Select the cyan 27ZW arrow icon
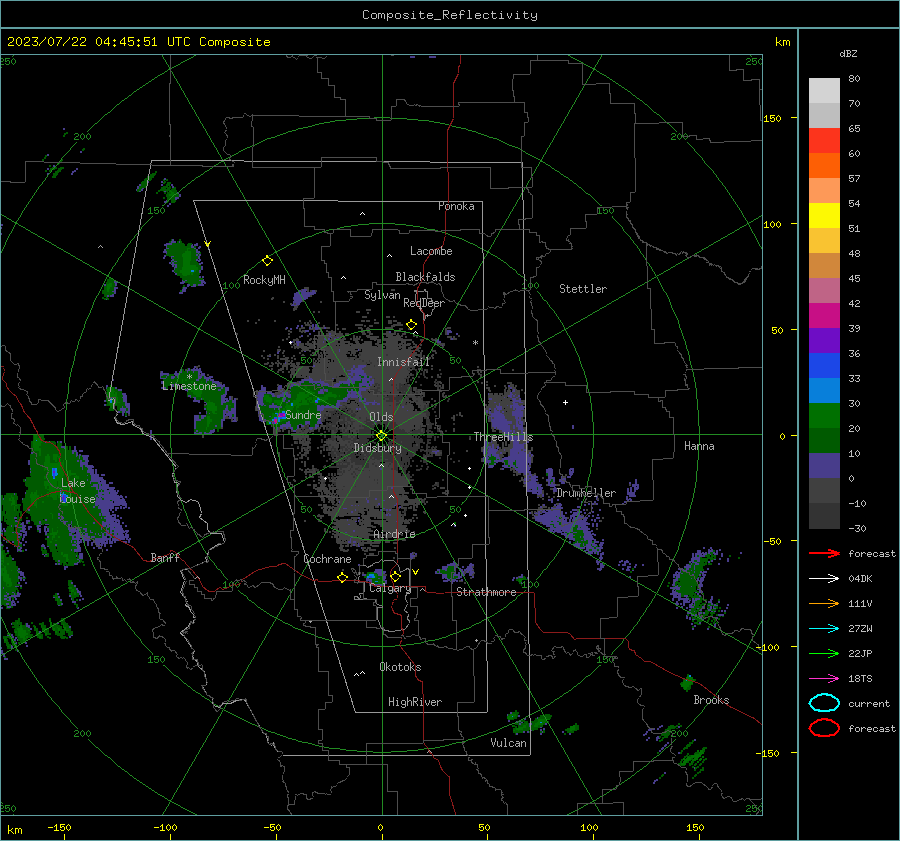 tap(824, 629)
